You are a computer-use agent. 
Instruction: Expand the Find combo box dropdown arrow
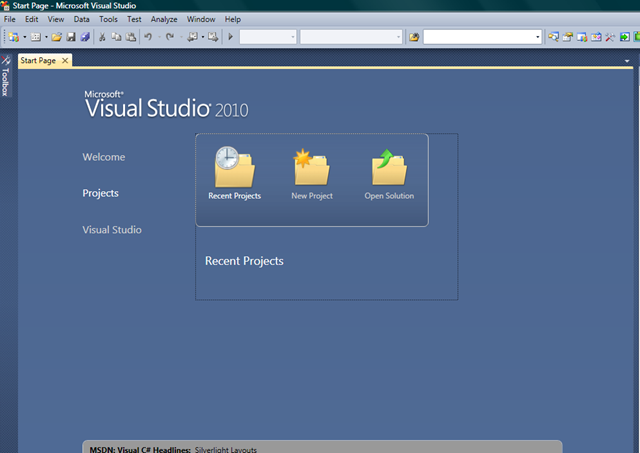(x=538, y=37)
